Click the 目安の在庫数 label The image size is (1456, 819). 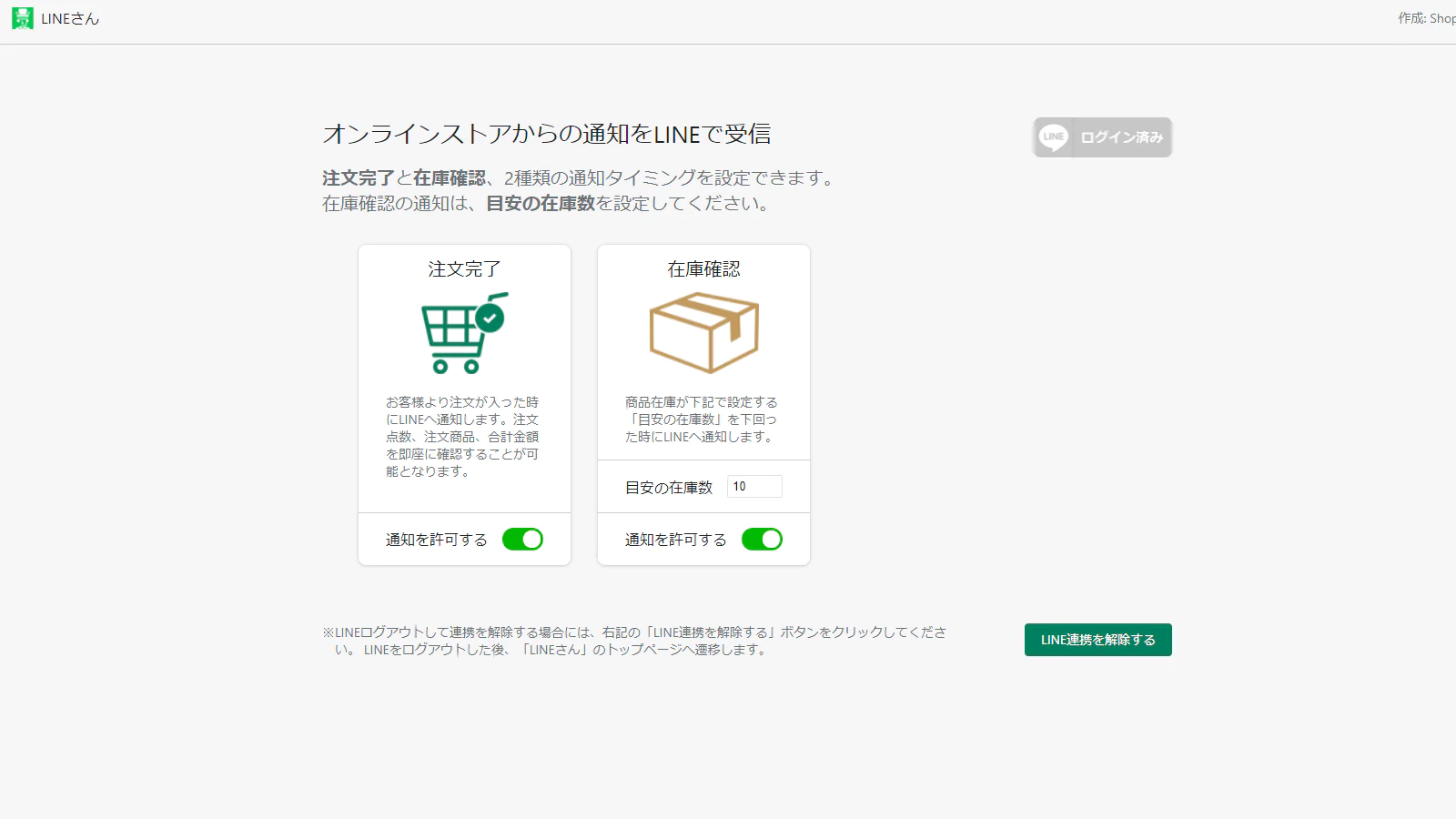point(669,488)
